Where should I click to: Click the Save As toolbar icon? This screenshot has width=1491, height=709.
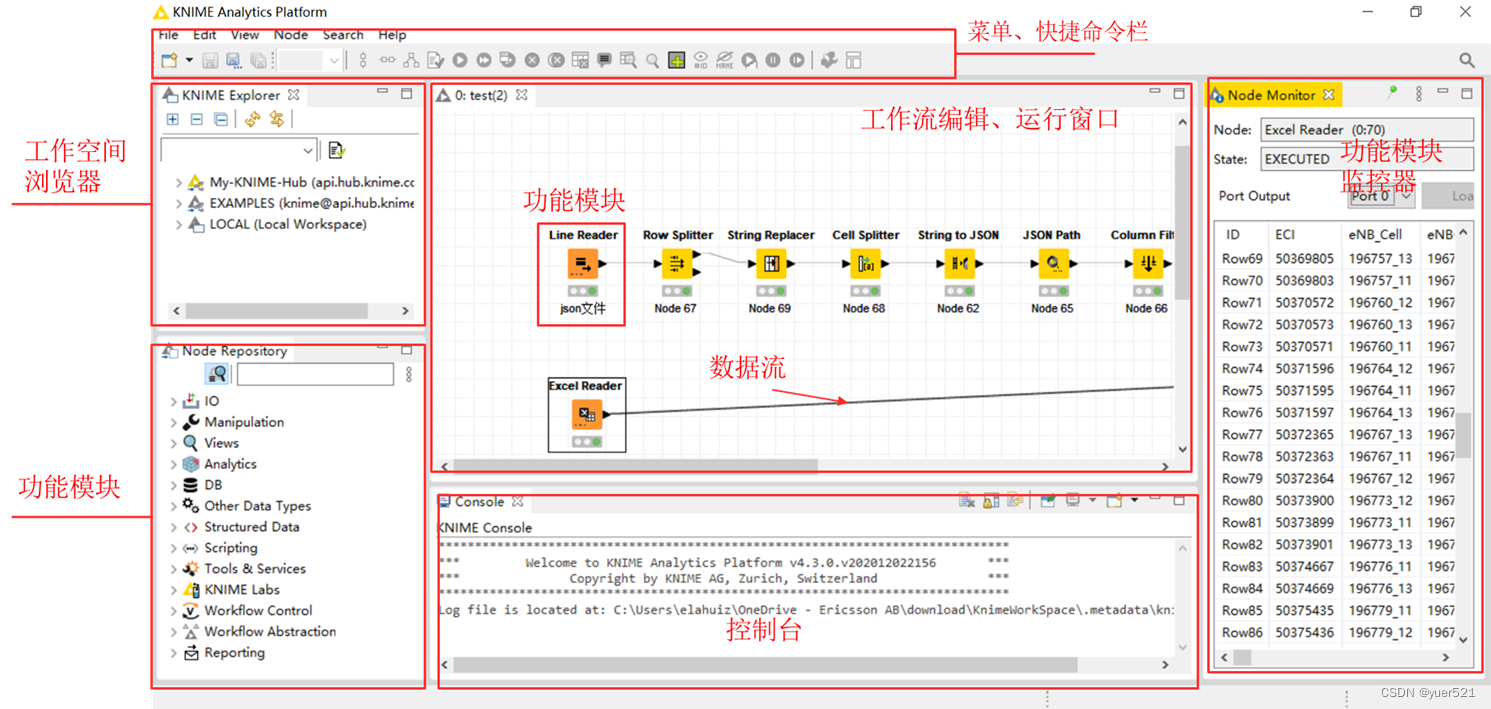coord(234,60)
